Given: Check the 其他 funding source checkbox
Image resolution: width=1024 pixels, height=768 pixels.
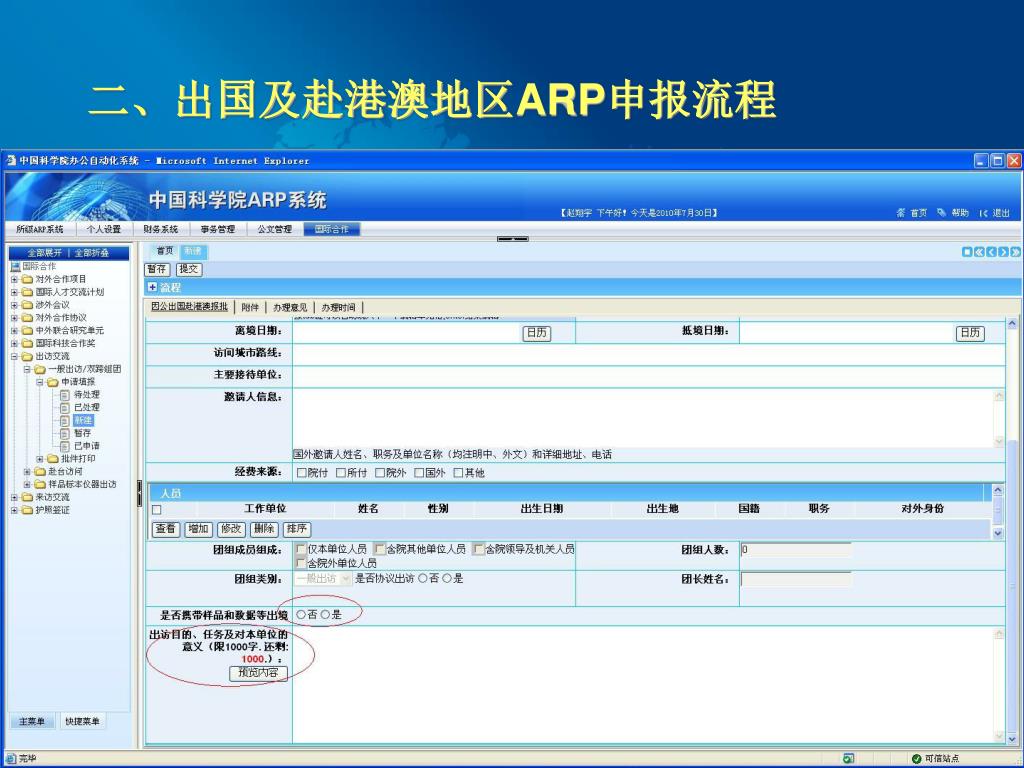Looking at the screenshot, I should click(x=458, y=473).
